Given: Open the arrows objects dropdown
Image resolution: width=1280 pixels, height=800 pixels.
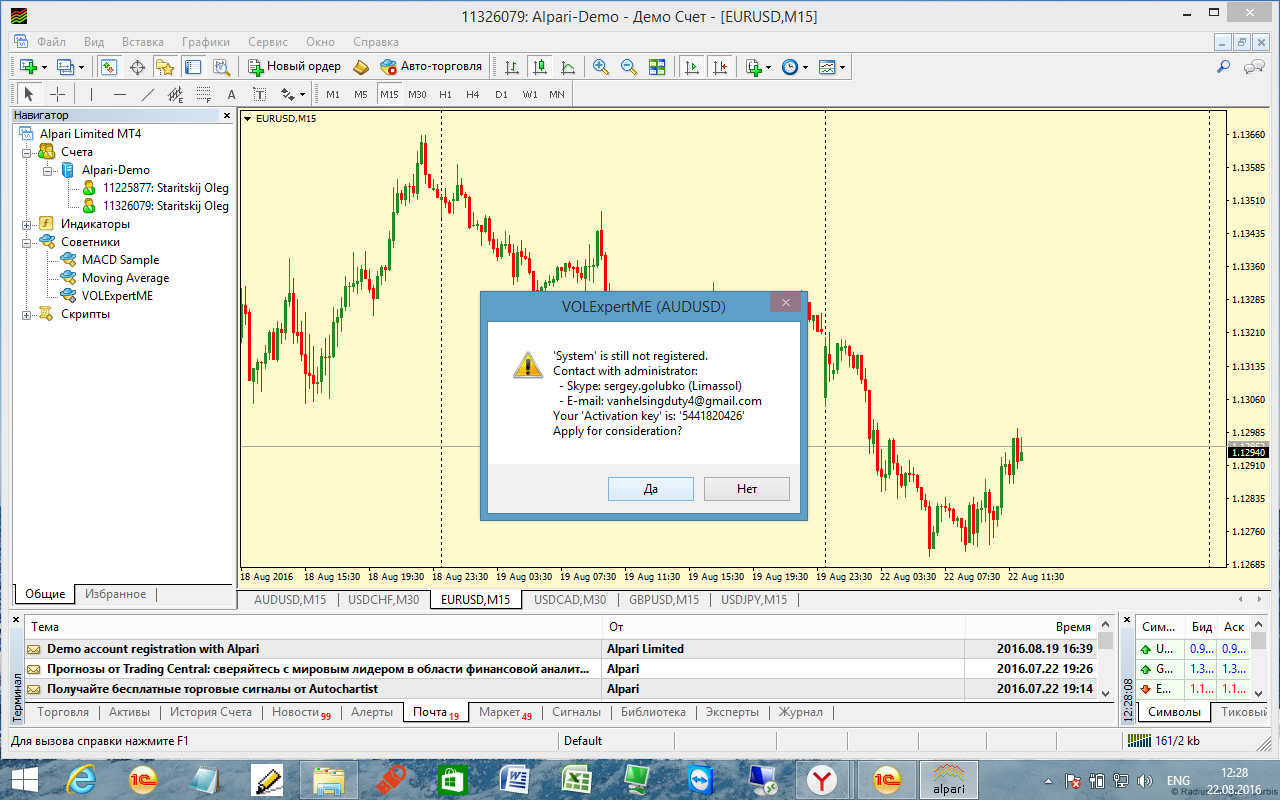Looking at the screenshot, I should (x=292, y=94).
